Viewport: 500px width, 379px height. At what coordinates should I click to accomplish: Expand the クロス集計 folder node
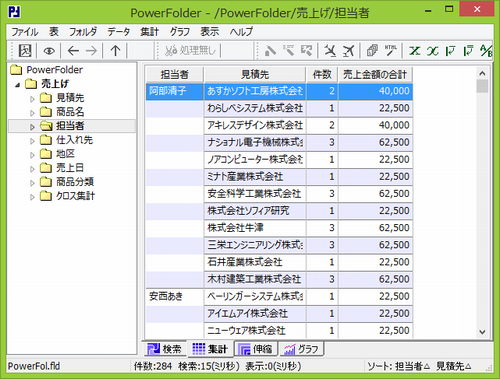coord(32,197)
